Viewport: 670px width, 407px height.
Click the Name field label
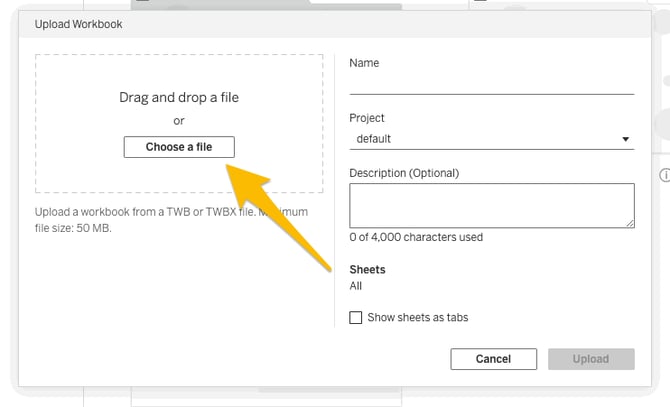(364, 63)
